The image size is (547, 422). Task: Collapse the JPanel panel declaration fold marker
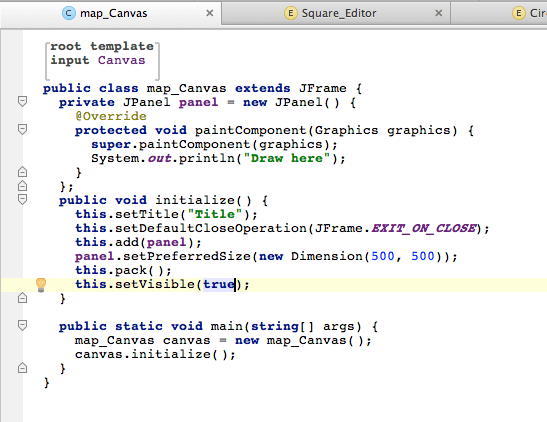(22, 101)
